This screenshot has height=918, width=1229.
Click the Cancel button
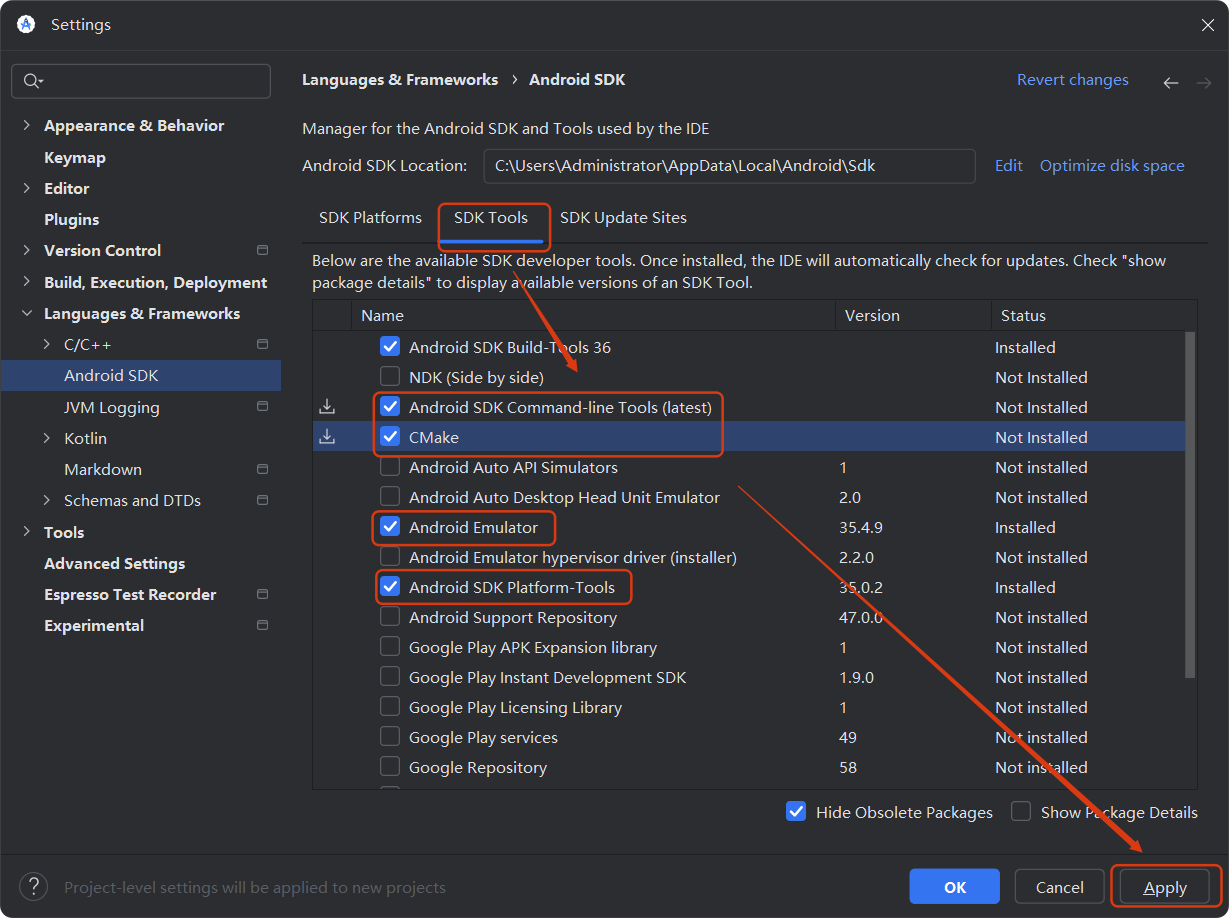[1060, 887]
